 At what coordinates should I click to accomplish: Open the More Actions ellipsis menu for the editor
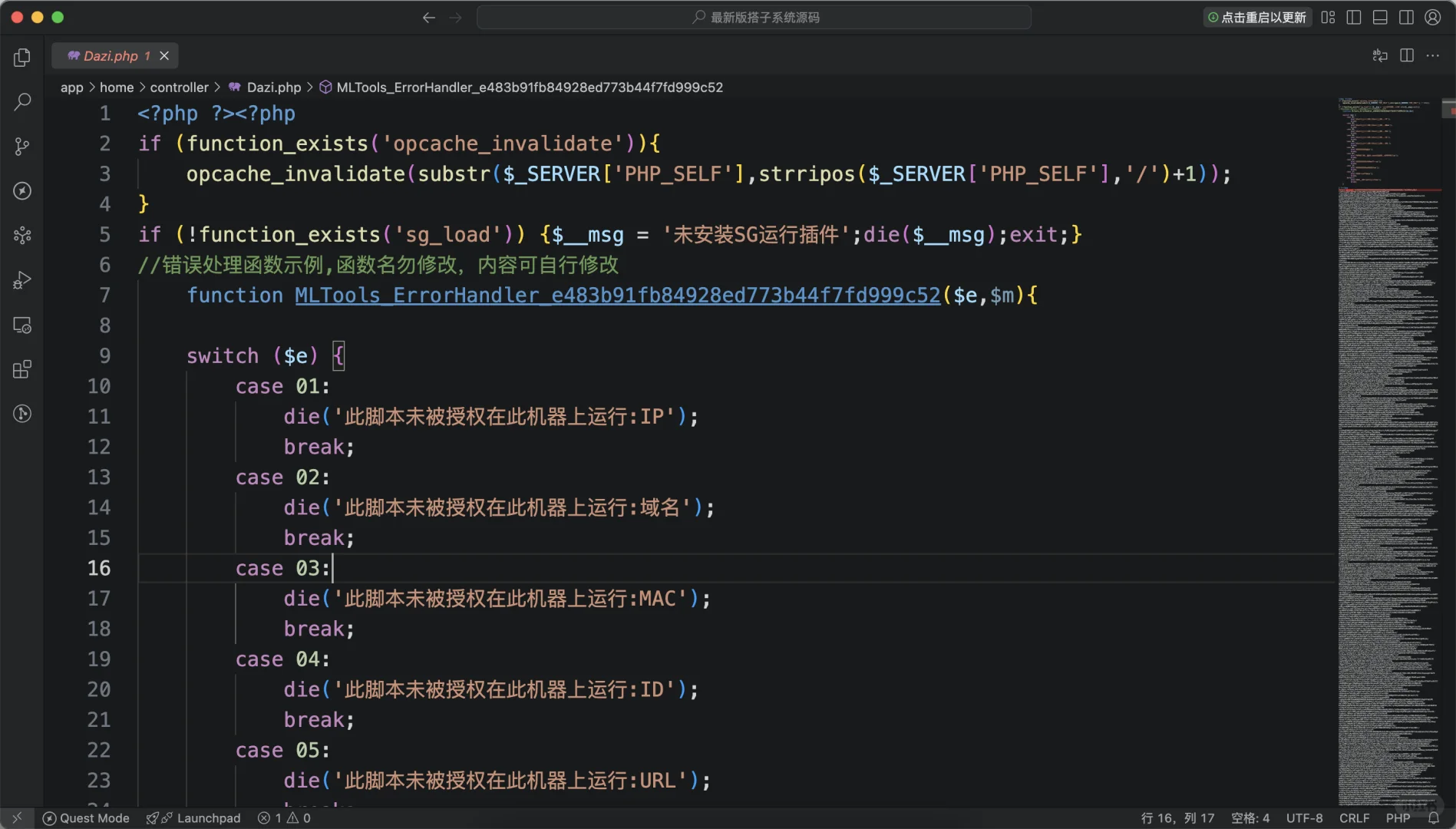pos(1433,55)
